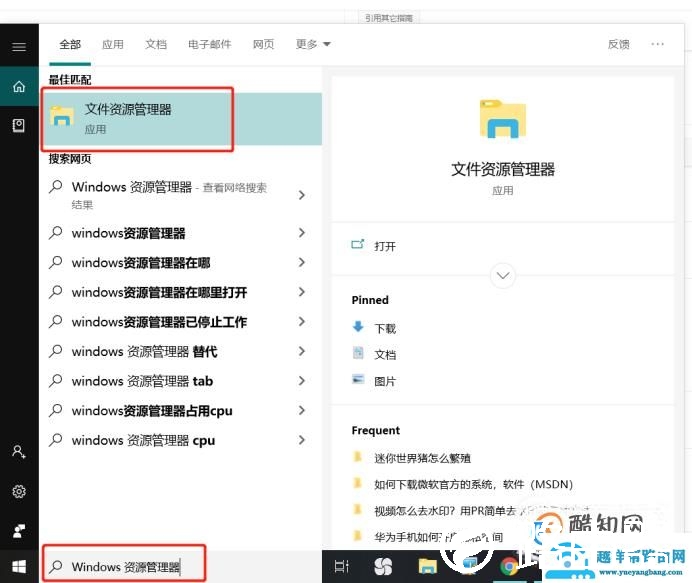Viewport: 692px width, 583px height.
Task: Click the Task View icon on taskbar
Action: pos(342,567)
